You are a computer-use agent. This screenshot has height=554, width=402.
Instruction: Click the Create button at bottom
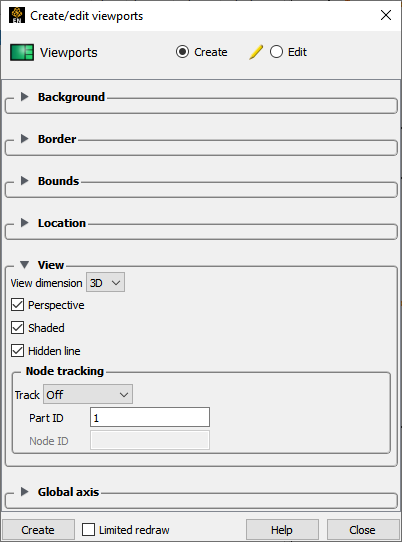pyautogui.click(x=38, y=530)
